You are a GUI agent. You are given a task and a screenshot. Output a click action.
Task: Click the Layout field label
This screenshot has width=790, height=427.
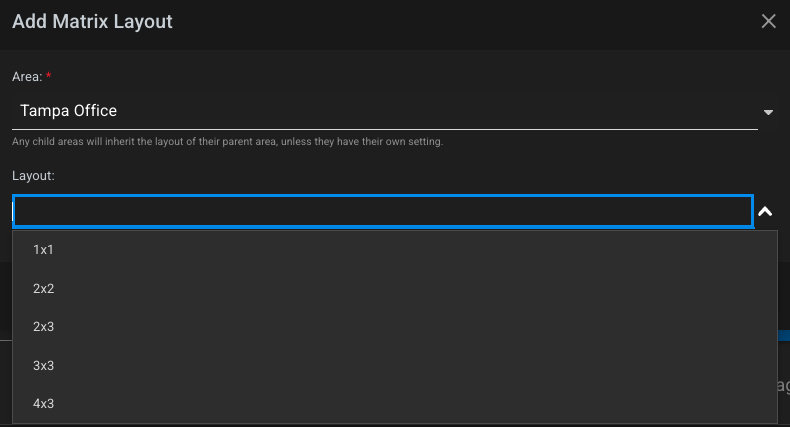coord(32,175)
